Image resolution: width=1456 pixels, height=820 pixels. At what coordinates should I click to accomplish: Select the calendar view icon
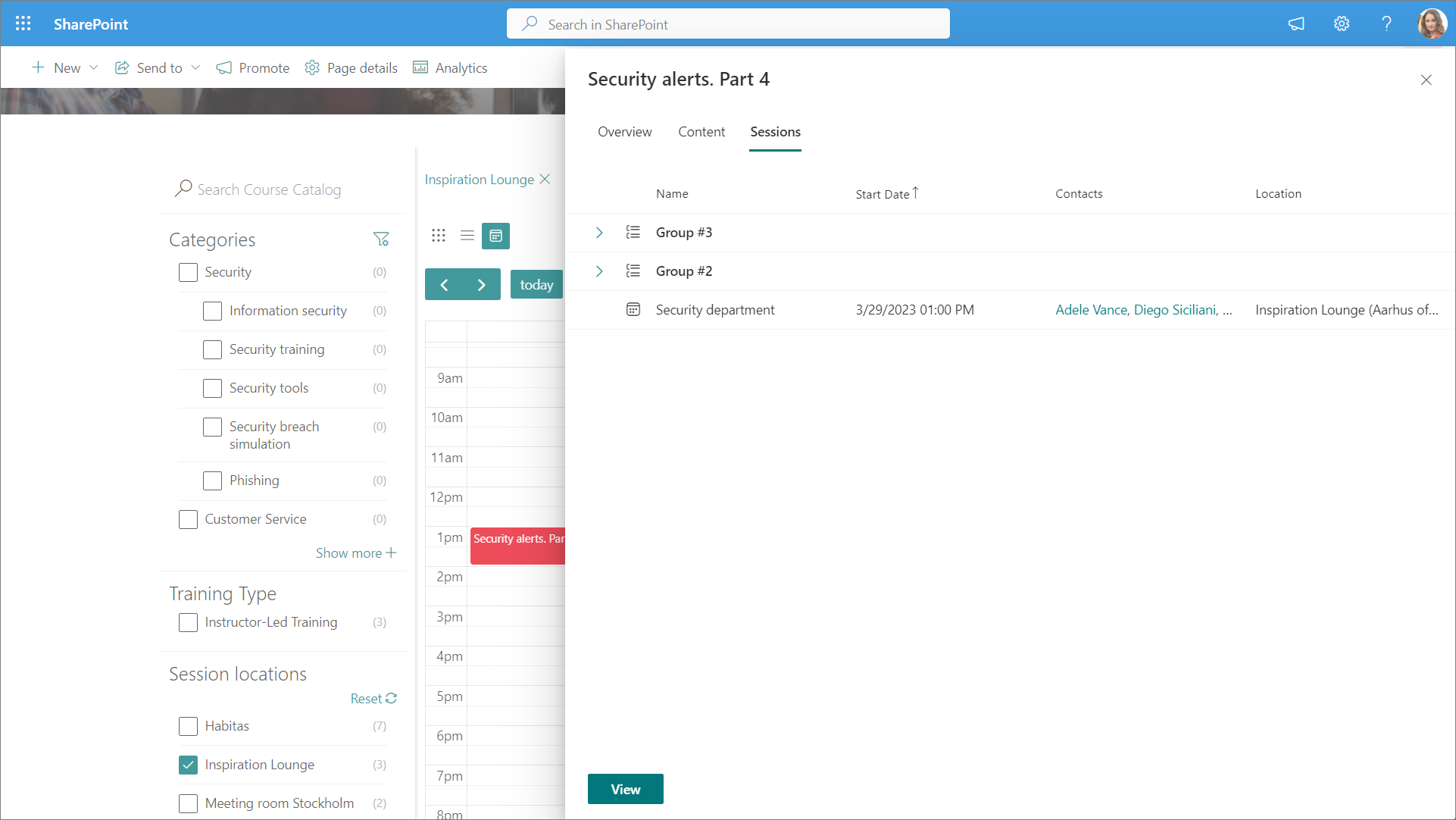496,236
